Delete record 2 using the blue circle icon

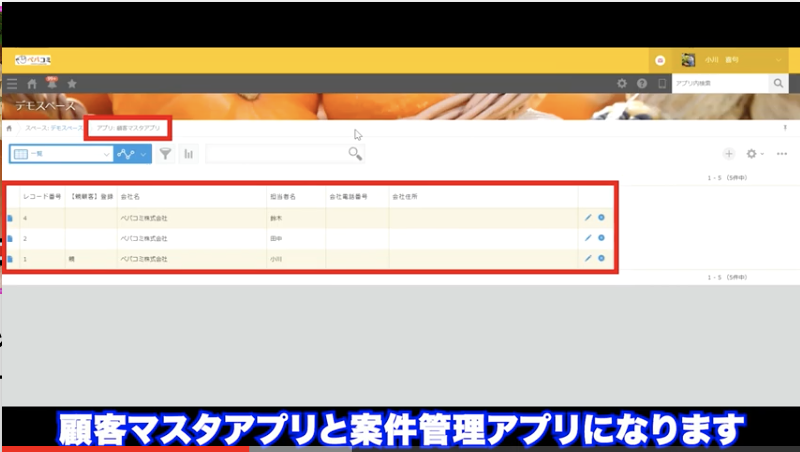pyautogui.click(x=601, y=238)
